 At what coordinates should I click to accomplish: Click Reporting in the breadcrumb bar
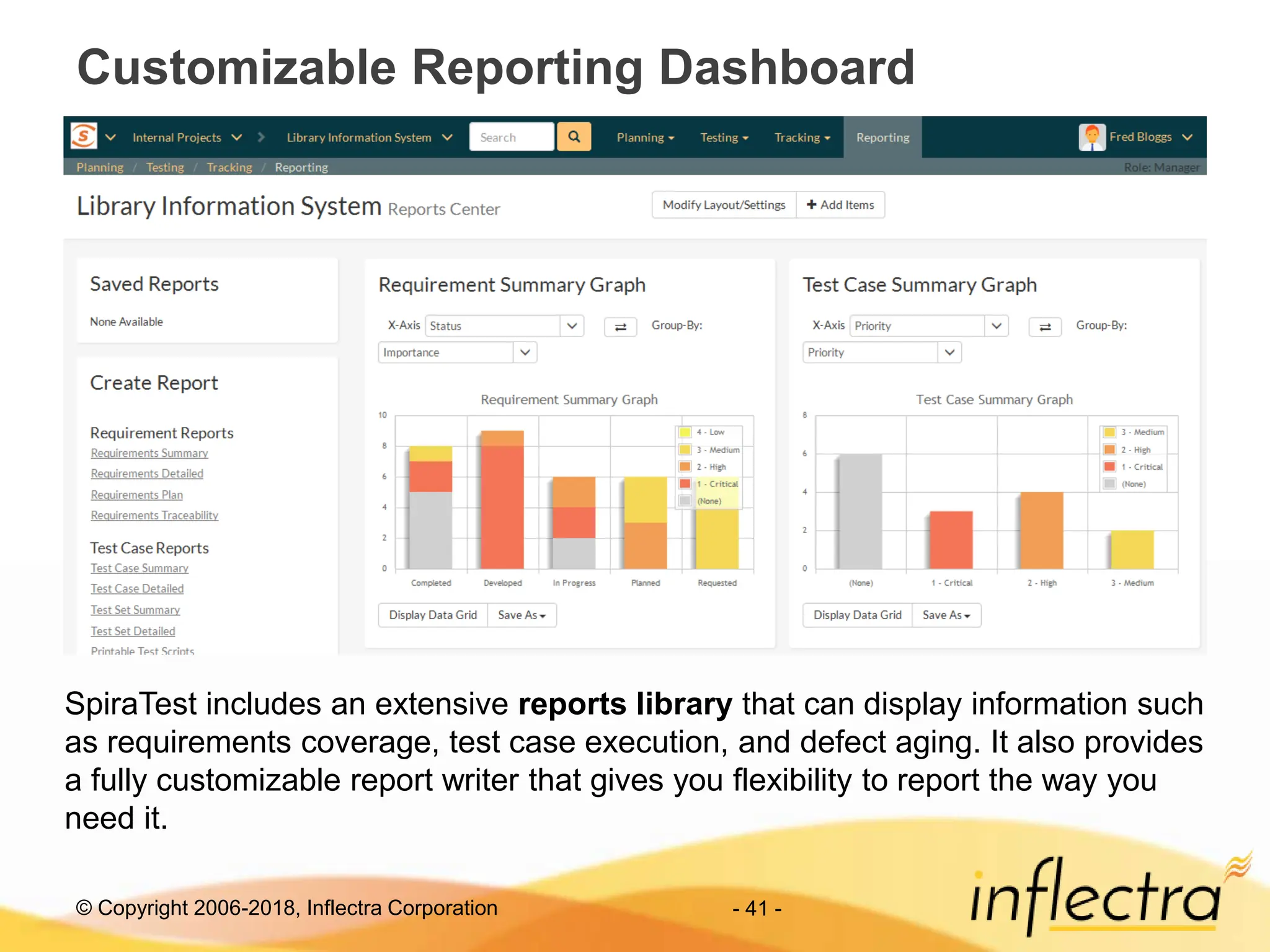pyautogui.click(x=301, y=167)
